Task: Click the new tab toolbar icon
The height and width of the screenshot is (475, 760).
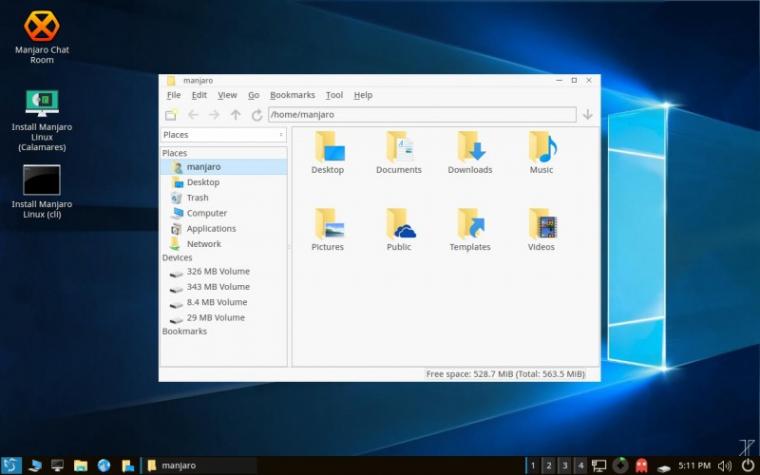Action: pos(171,115)
